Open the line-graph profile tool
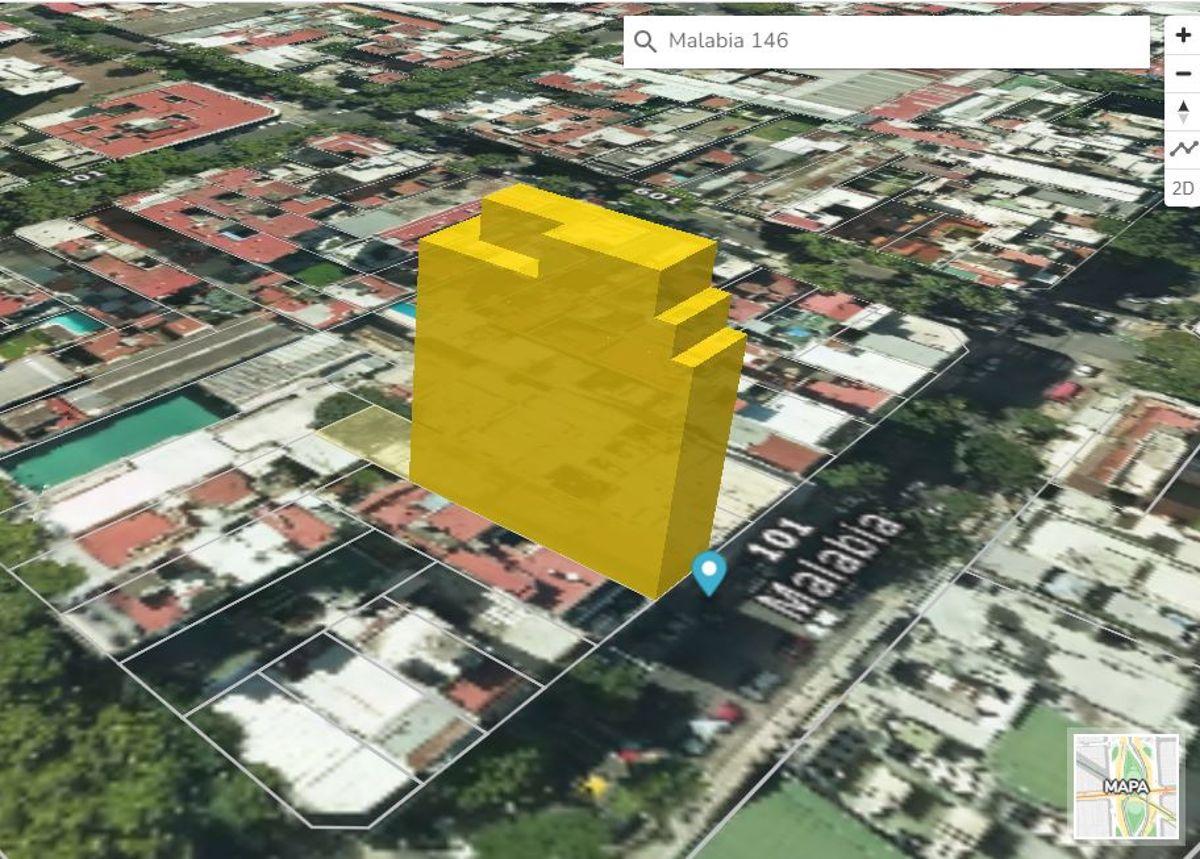 [x=1183, y=150]
